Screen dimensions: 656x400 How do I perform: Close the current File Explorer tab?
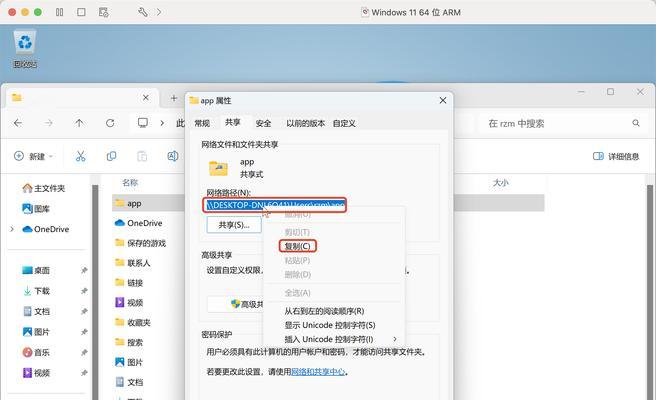[x=146, y=97]
